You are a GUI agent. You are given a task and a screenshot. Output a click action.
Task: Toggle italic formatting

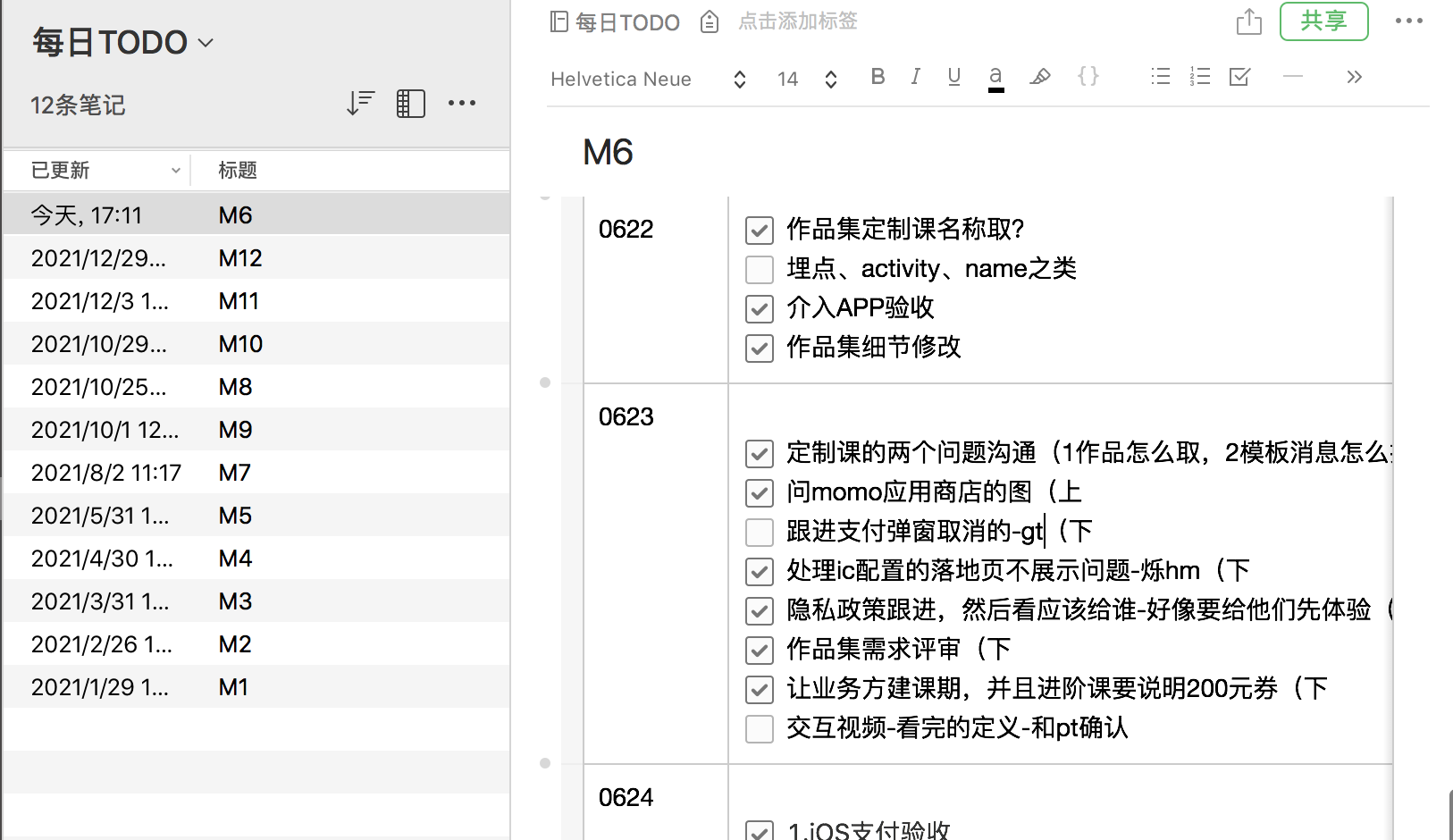point(916,77)
